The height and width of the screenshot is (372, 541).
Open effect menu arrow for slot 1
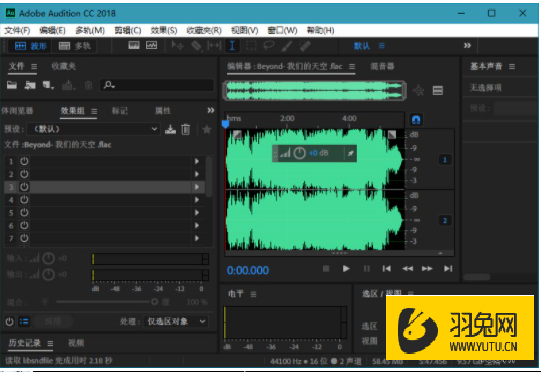pos(197,161)
